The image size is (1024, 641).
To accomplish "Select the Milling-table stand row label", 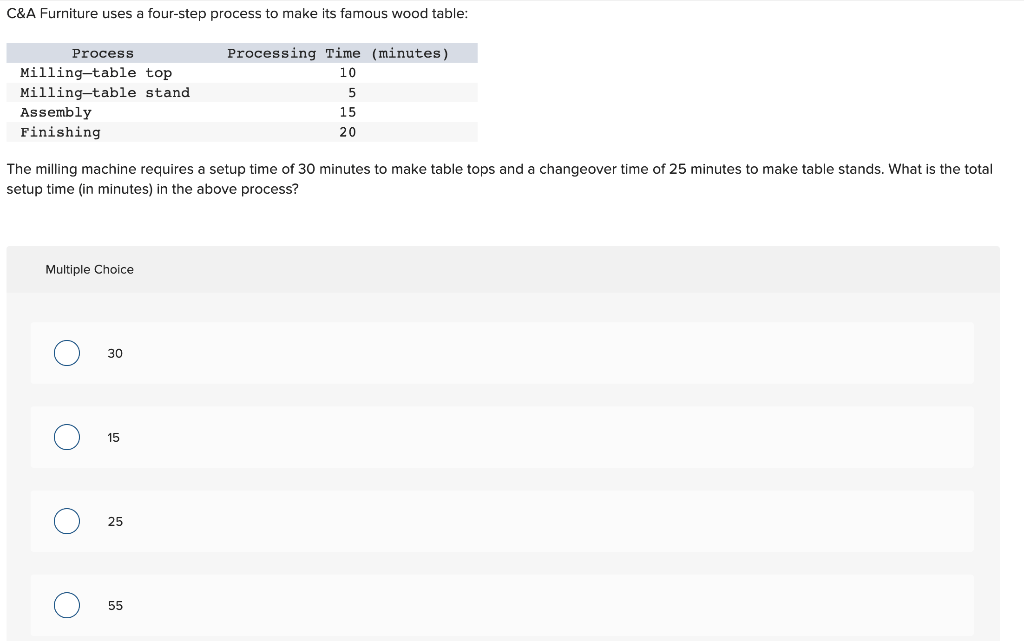I will tap(105, 93).
